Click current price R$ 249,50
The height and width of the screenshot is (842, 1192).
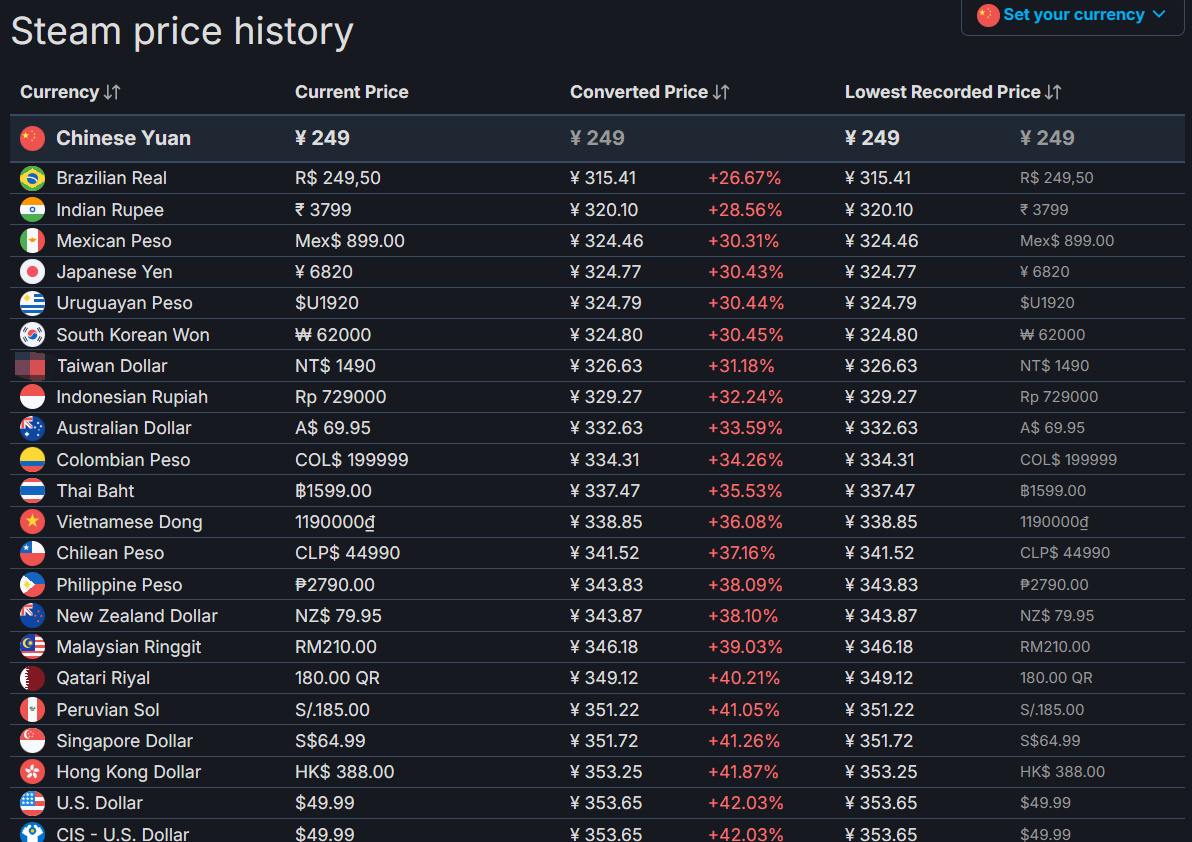click(338, 178)
